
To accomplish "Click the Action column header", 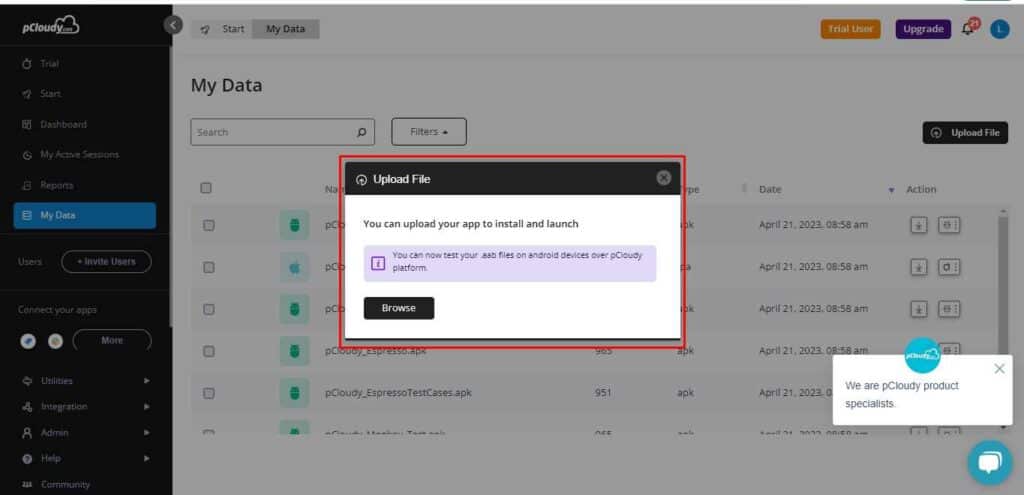I will tap(921, 189).
